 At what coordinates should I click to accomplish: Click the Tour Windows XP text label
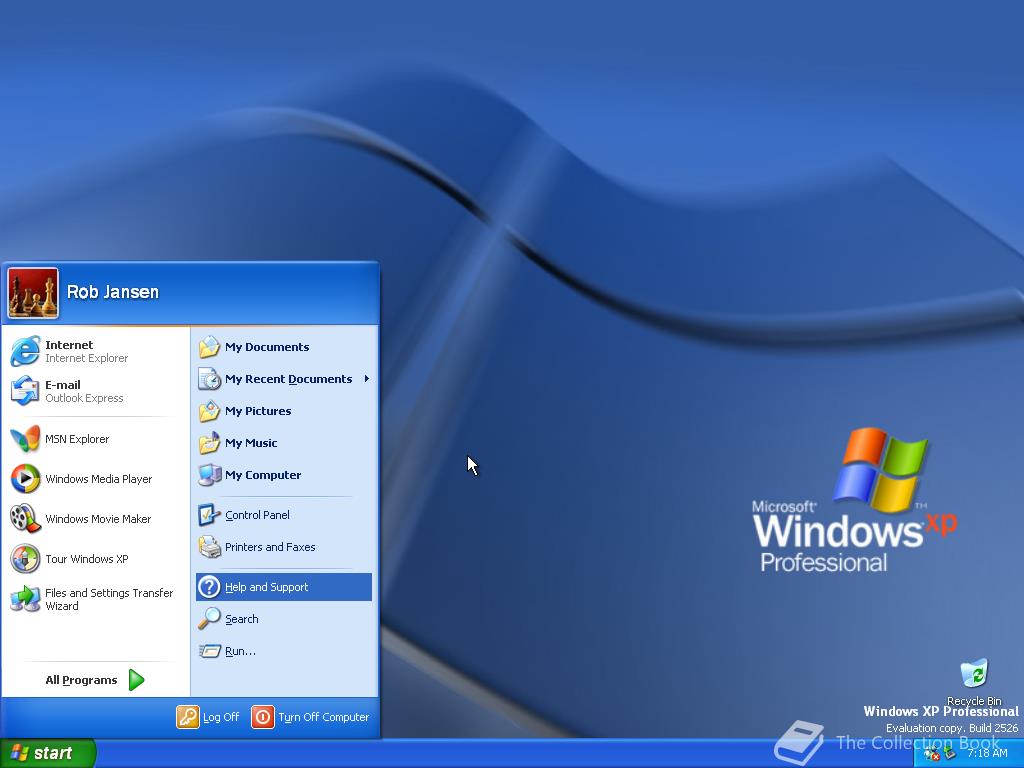[87, 559]
